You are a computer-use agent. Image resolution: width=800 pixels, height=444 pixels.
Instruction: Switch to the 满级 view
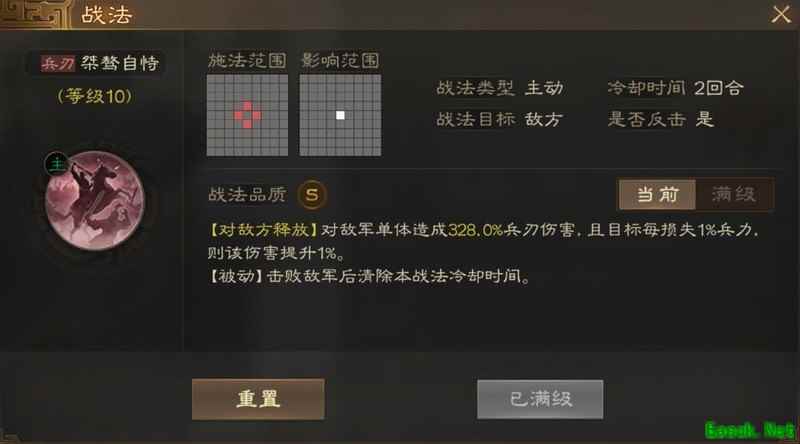click(734, 194)
